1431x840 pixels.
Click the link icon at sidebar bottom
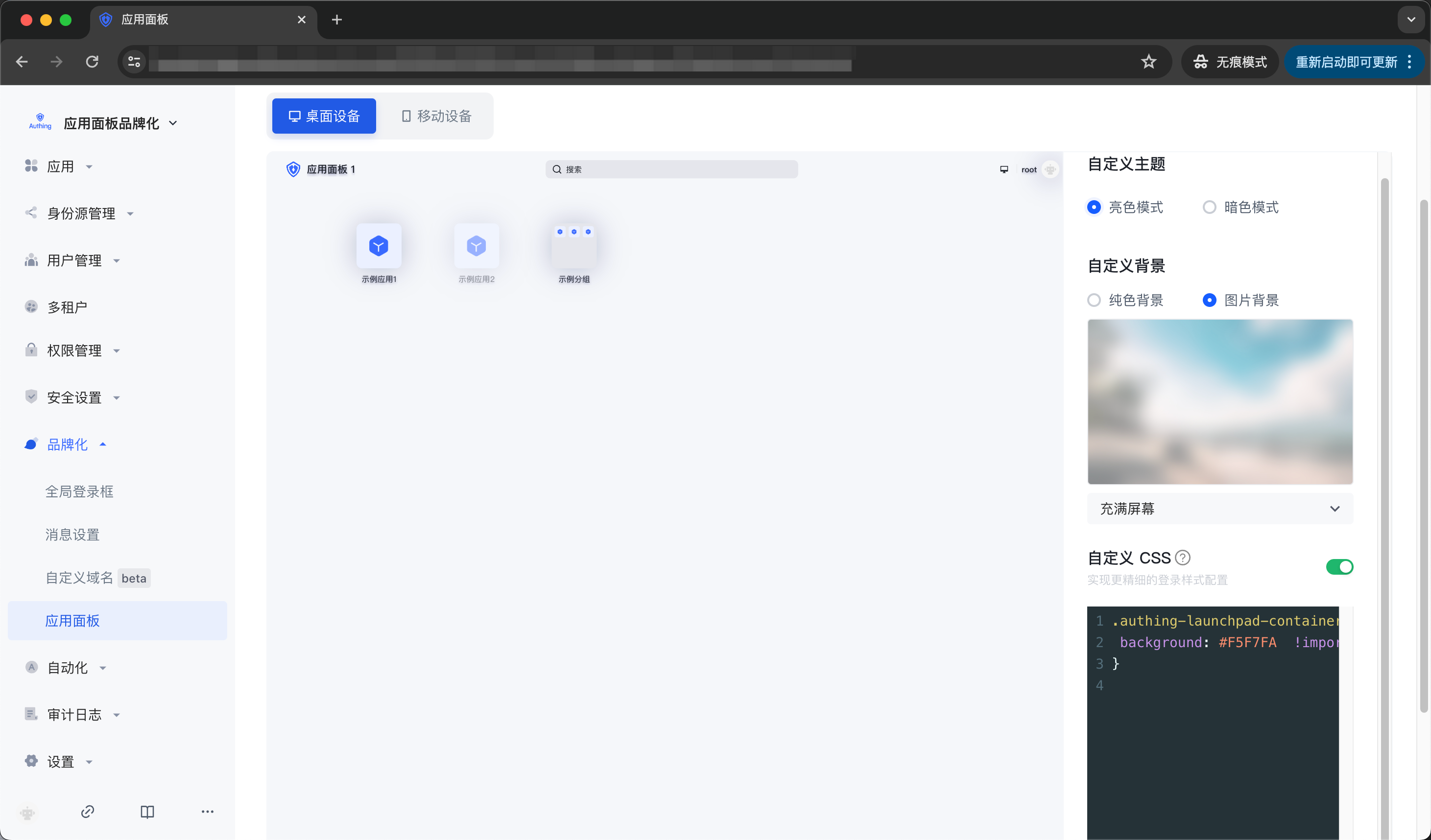click(x=88, y=812)
